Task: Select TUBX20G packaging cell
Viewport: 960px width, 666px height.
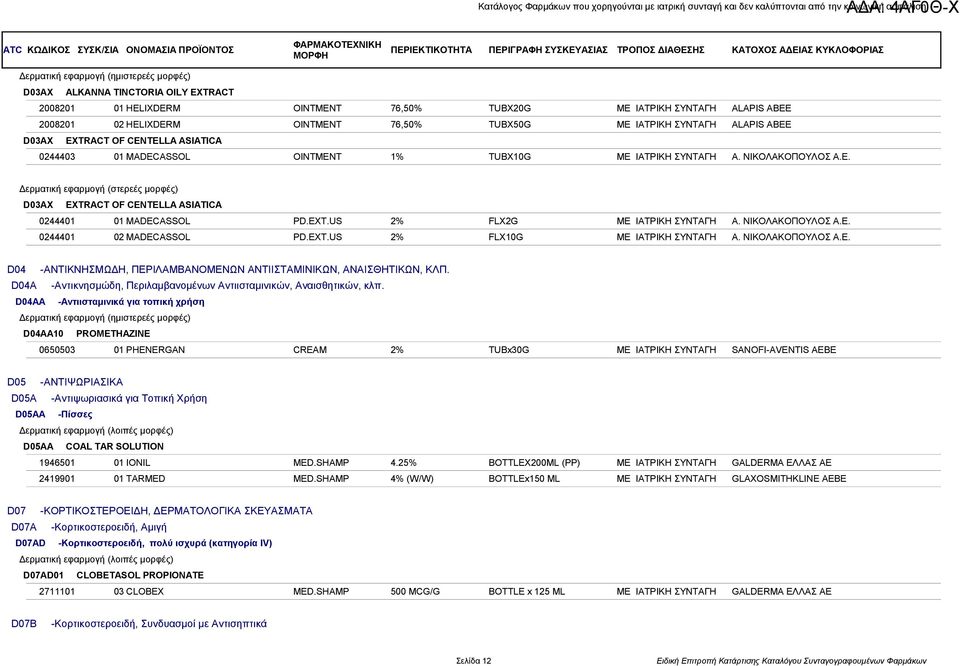Action: pyautogui.click(x=509, y=108)
